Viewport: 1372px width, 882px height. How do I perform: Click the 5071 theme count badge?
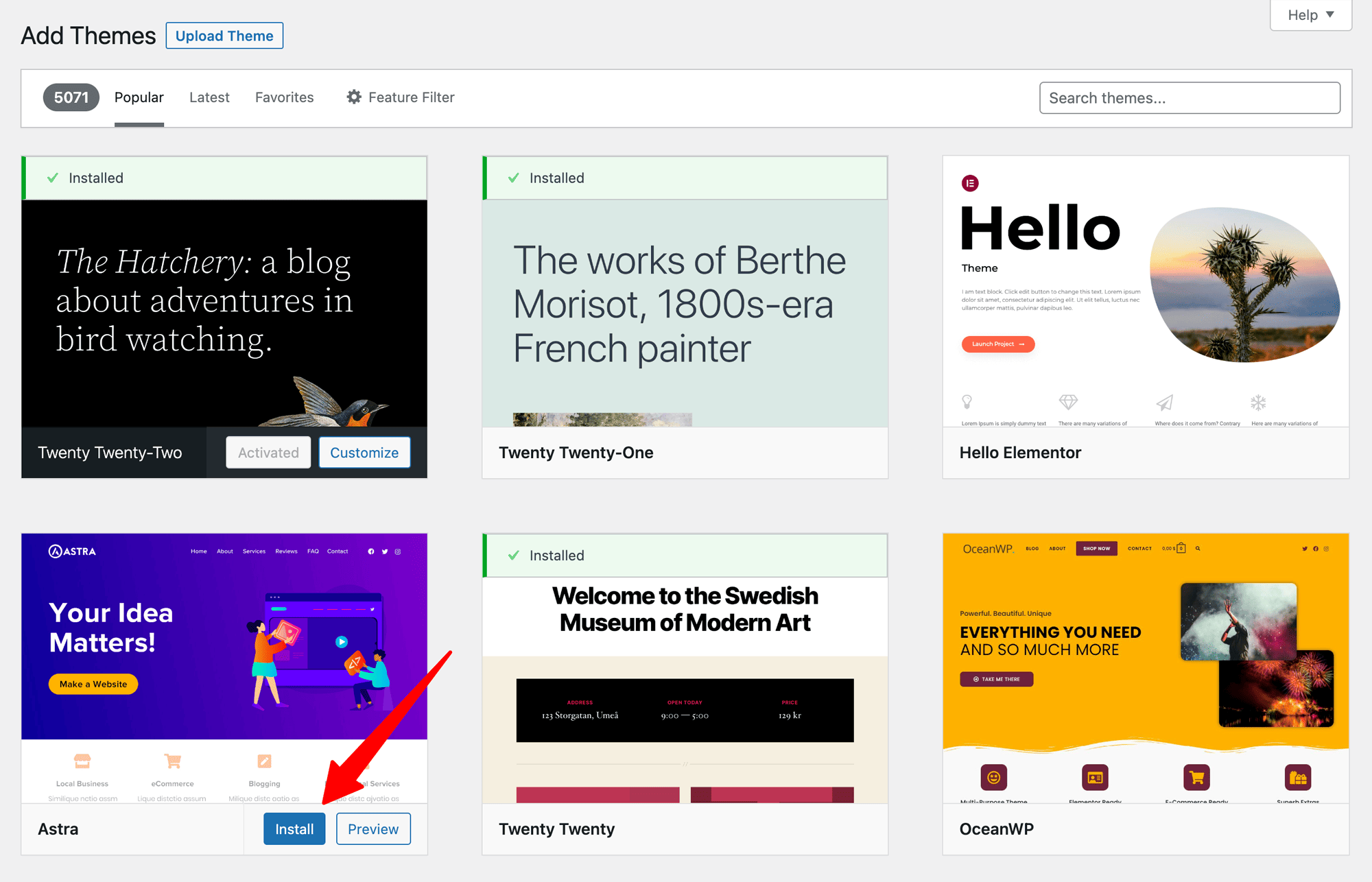pos(71,97)
